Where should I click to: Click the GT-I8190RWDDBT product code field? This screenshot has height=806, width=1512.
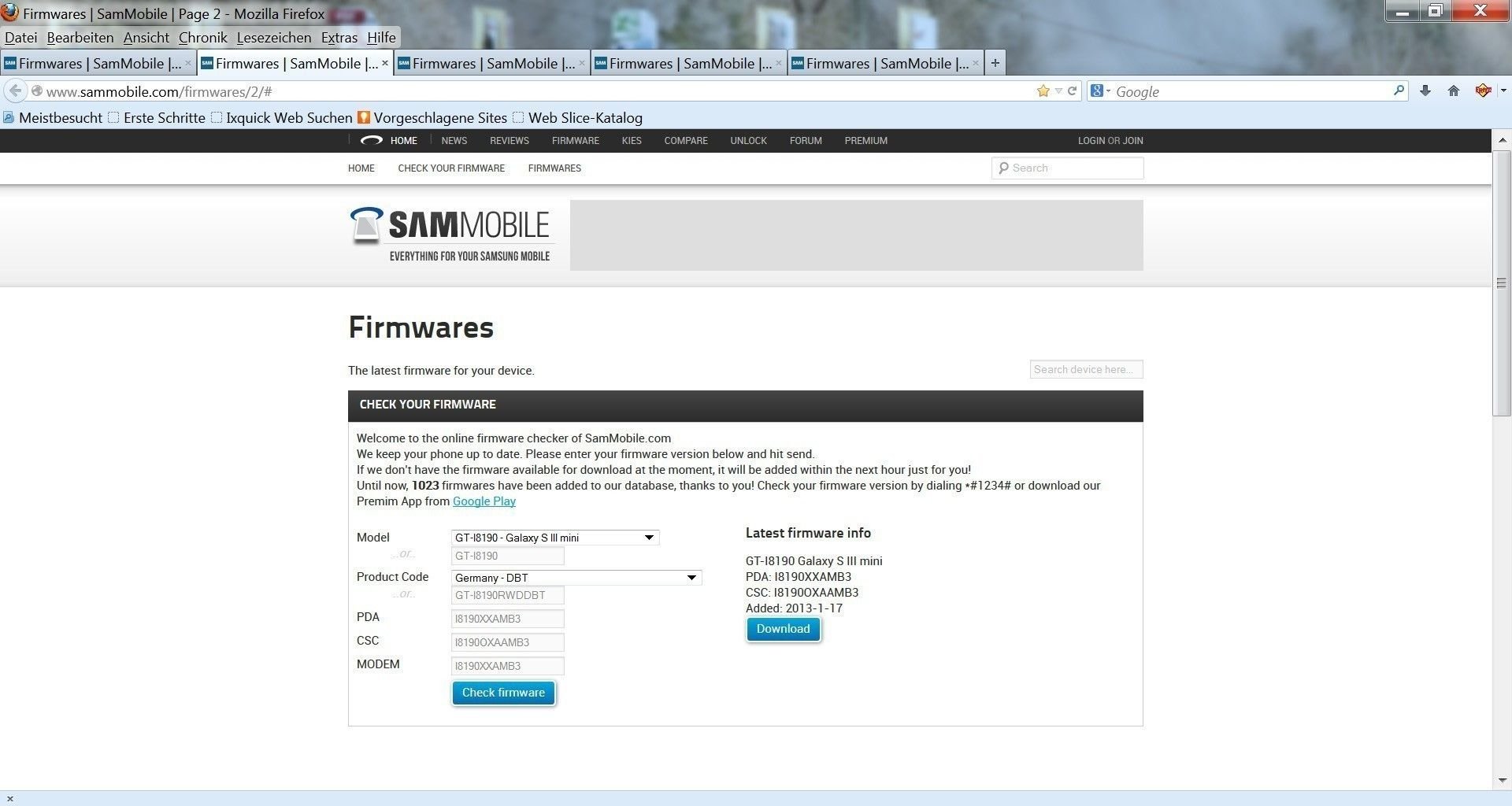pyautogui.click(x=508, y=595)
